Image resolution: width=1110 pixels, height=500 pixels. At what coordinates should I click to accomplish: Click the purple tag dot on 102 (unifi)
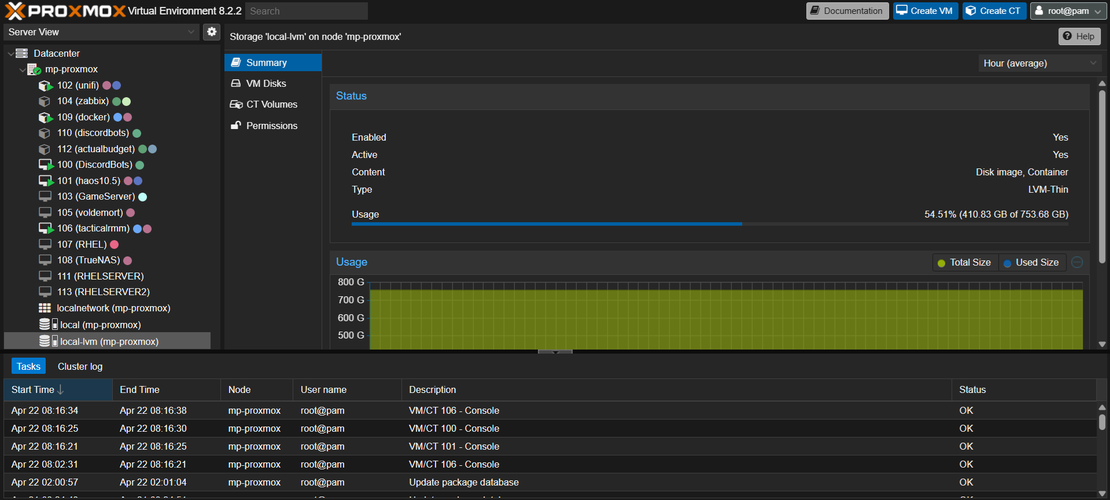coord(107,86)
